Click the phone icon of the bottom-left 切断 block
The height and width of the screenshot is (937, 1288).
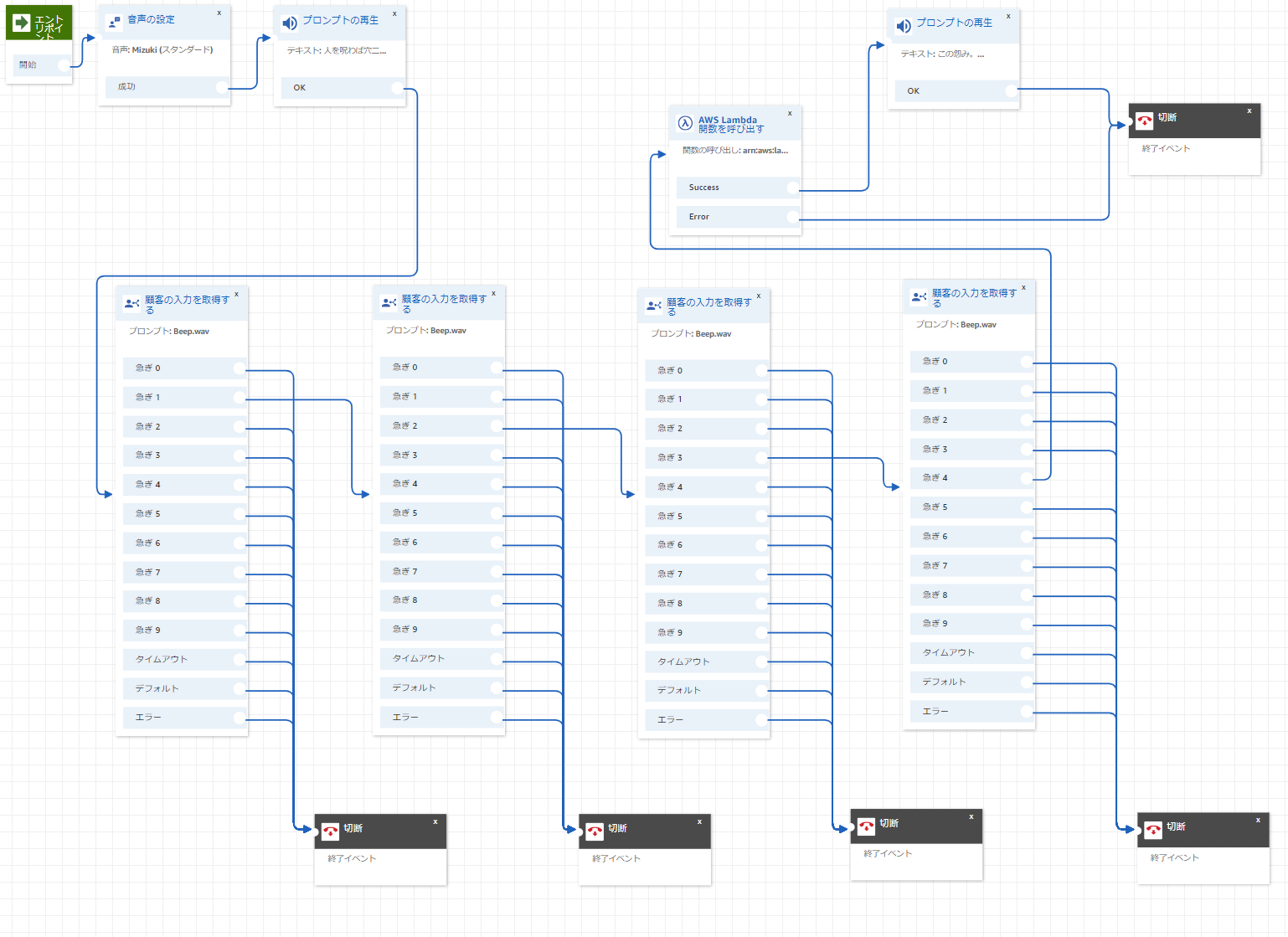331,831
